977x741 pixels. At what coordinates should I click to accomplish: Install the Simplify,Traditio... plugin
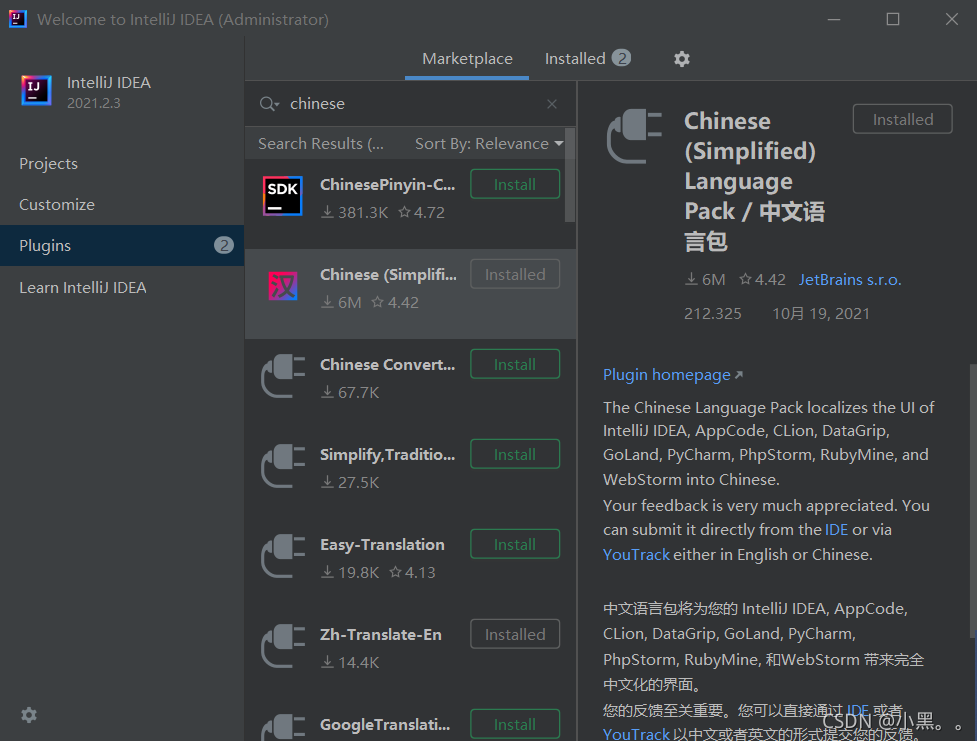(515, 454)
